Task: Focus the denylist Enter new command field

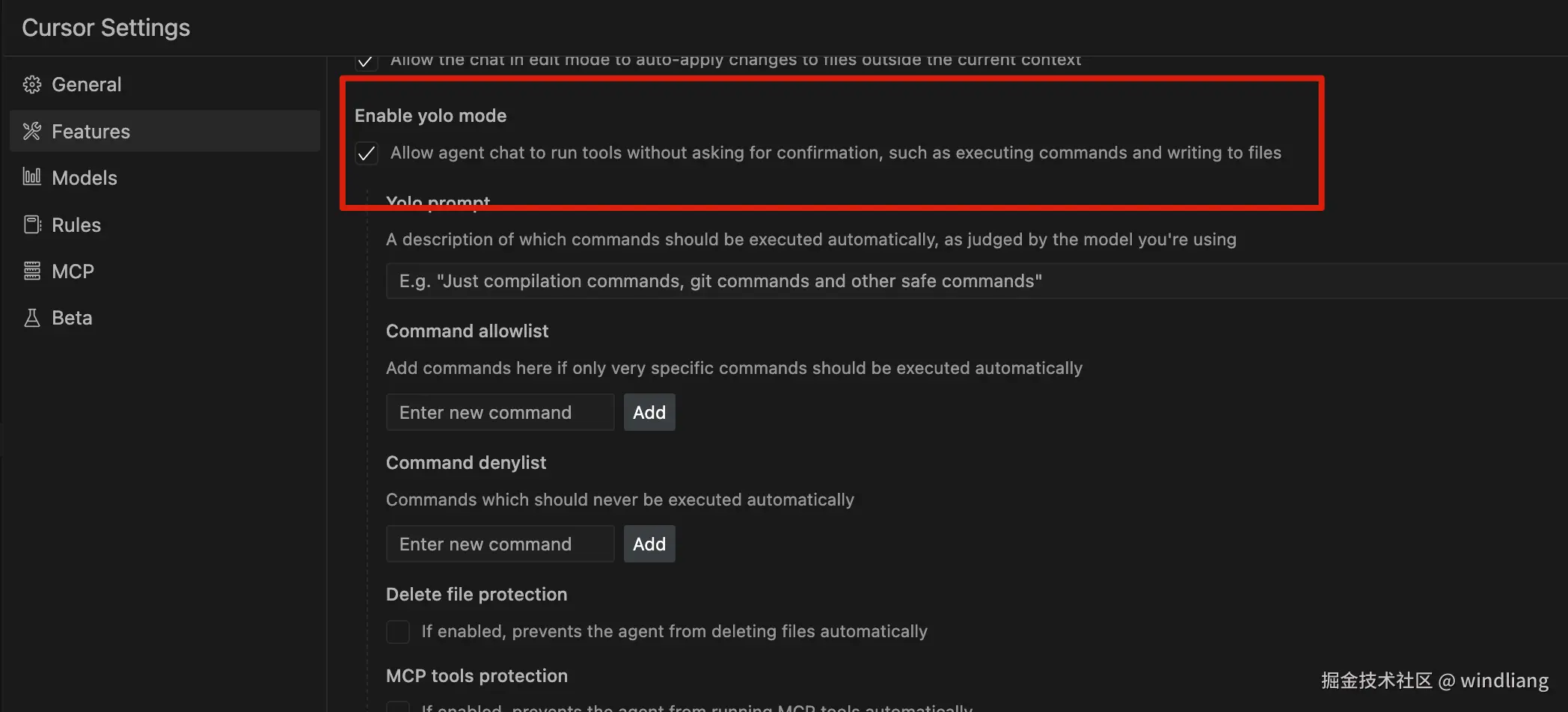Action: click(500, 544)
